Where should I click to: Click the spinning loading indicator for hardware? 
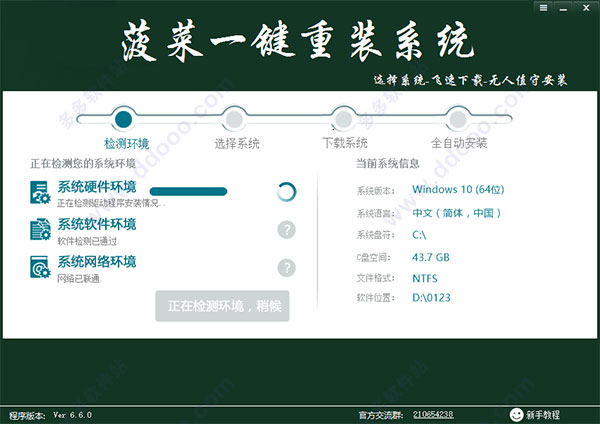[x=286, y=192]
